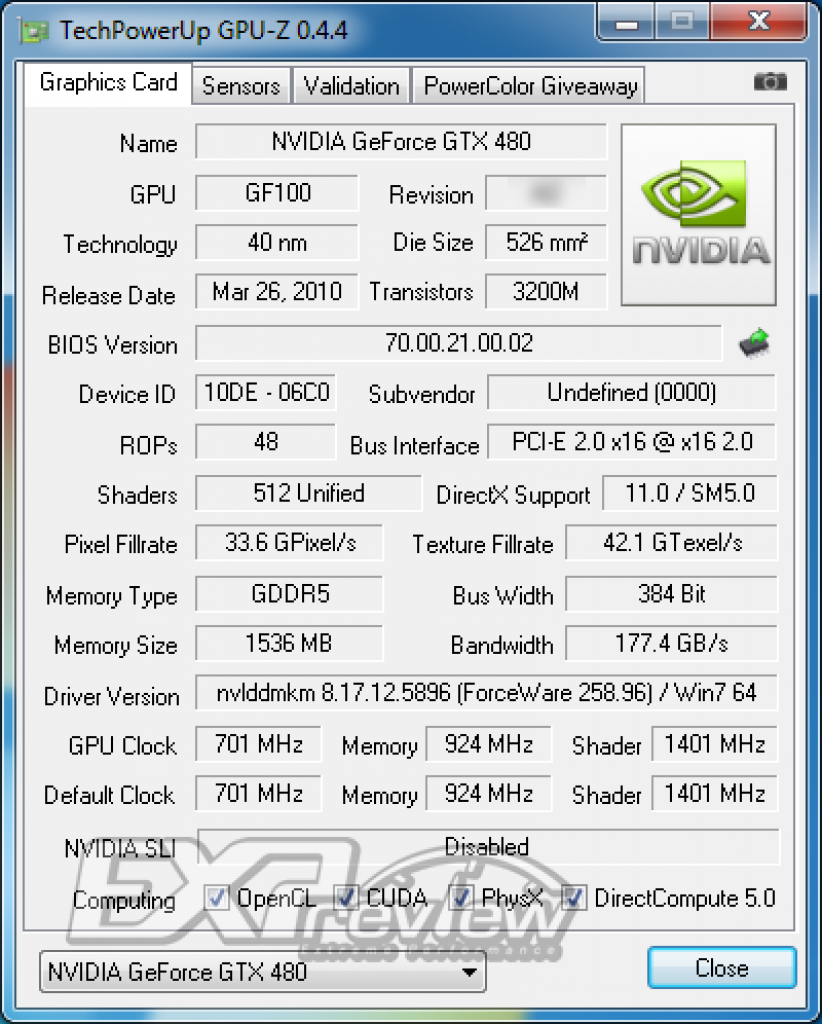
Task: Click the Driver Version field nvlddmkm 8.17.12.5896
Action: 486,693
